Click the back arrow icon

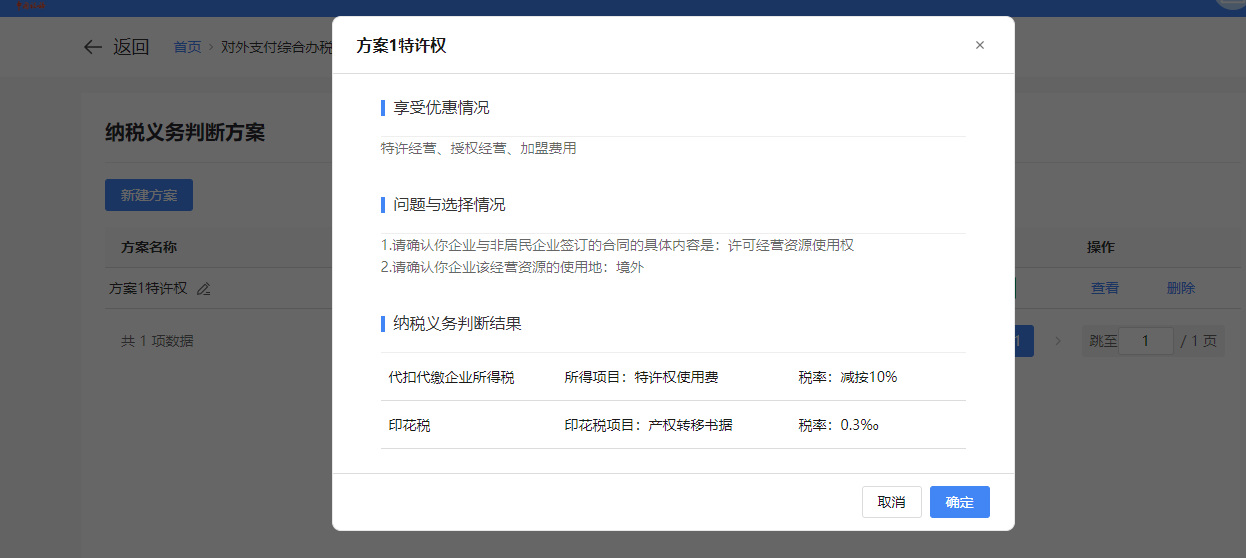pos(93,47)
